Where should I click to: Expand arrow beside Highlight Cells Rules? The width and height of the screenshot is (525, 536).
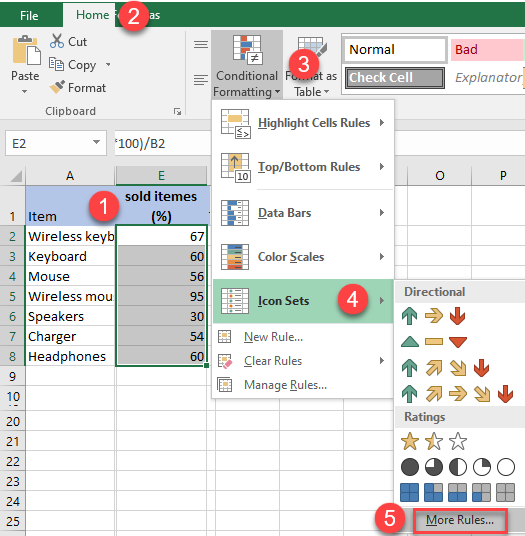[382, 122]
